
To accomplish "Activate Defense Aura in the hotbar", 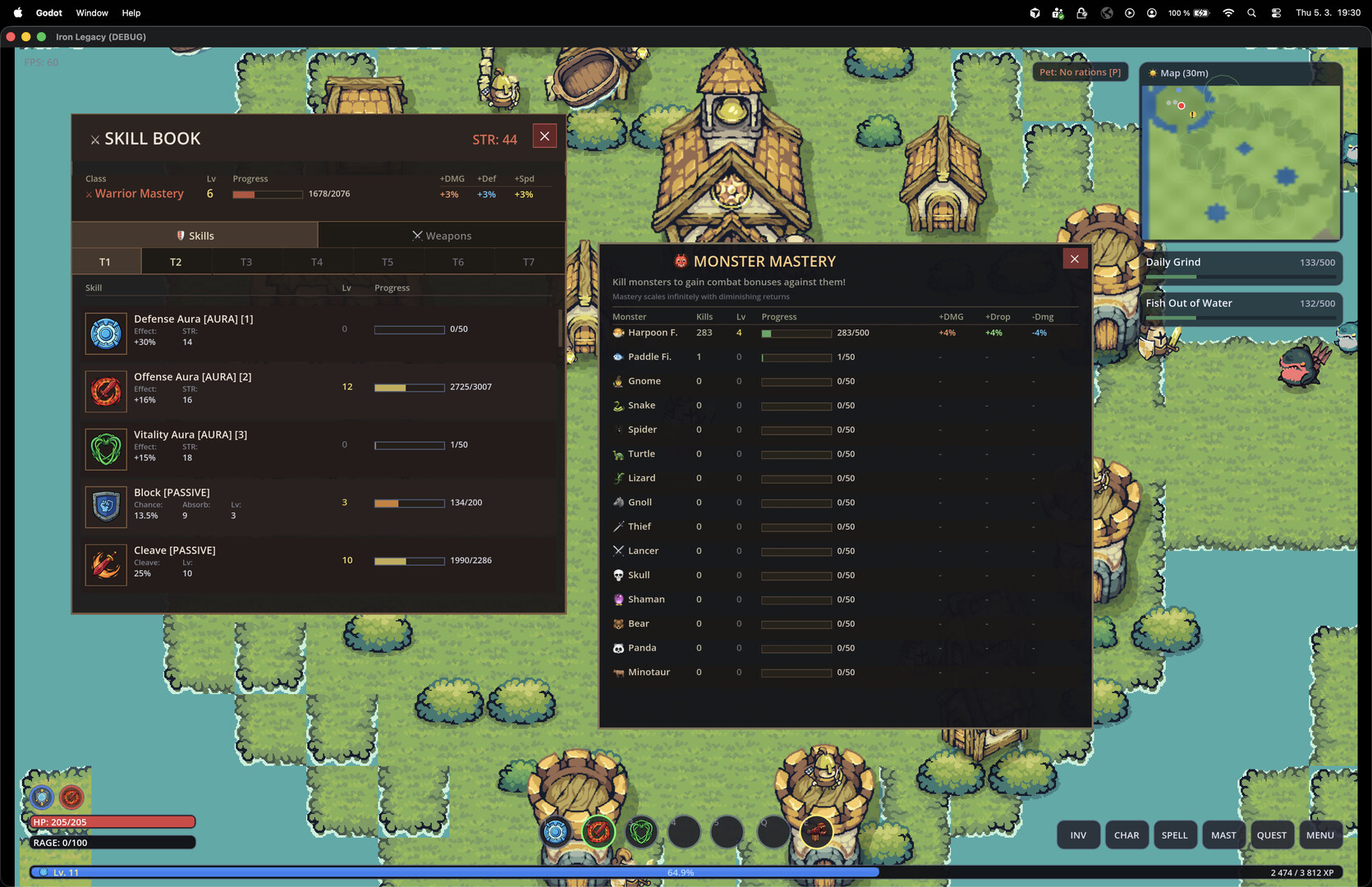I will 556,832.
